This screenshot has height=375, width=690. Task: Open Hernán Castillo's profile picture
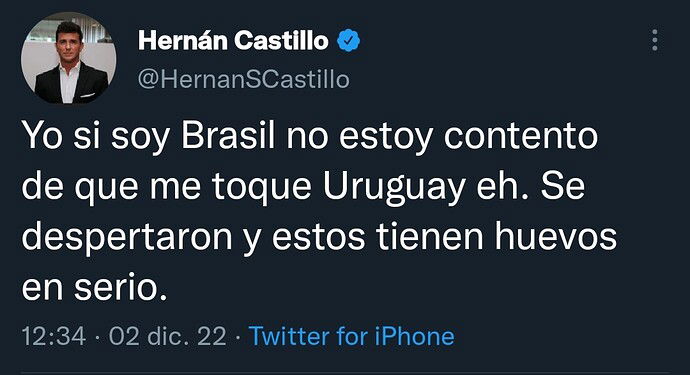(x=69, y=58)
